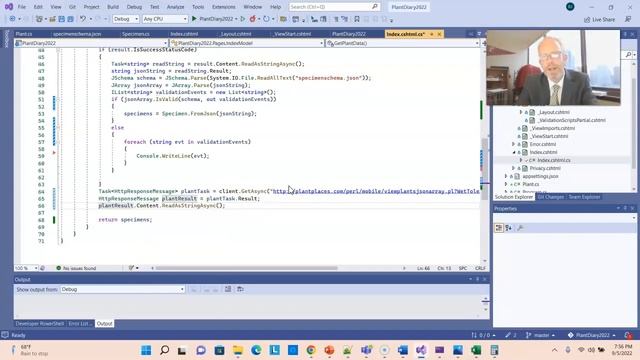Switch to the specimenschema.json tab
This screenshot has width=640, height=360.
pyautogui.click(x=77, y=34)
